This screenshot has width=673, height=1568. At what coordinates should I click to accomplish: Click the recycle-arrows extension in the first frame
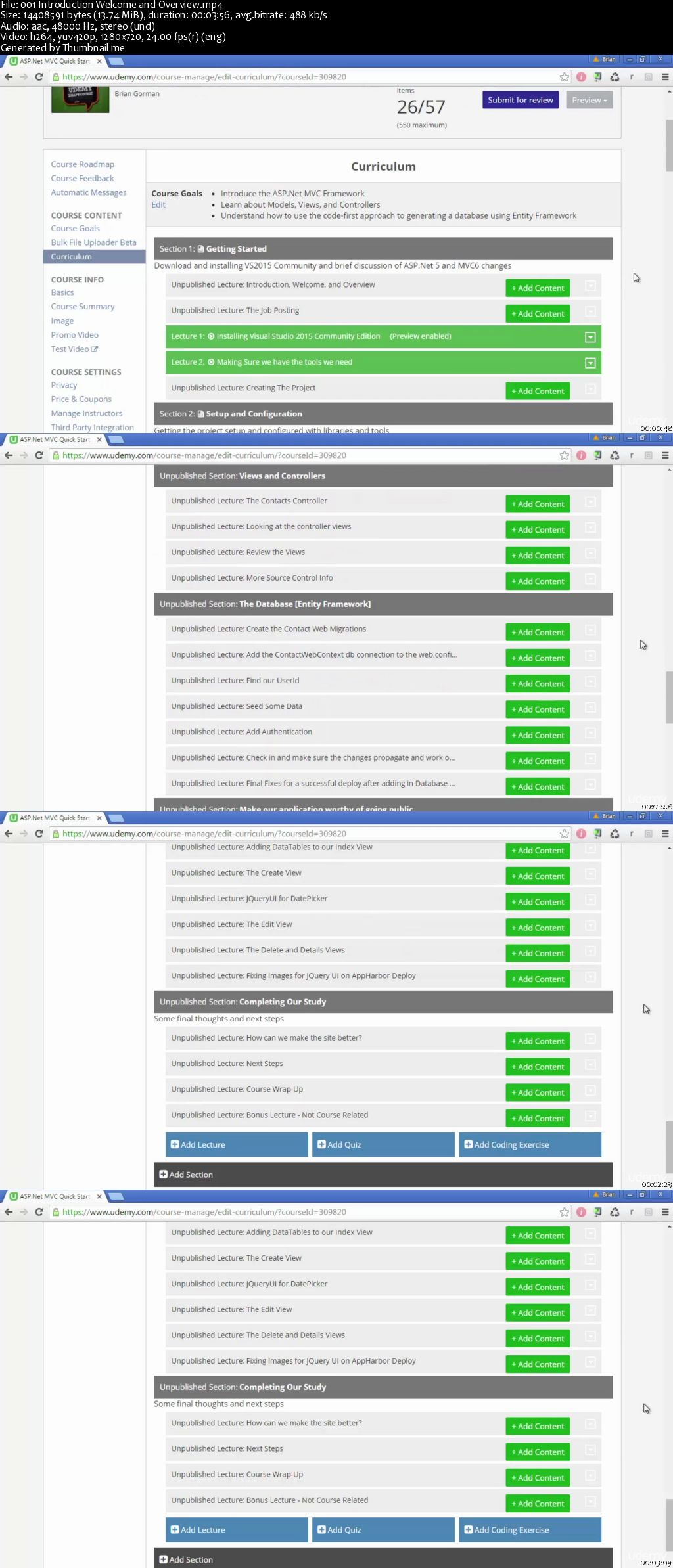[615, 77]
